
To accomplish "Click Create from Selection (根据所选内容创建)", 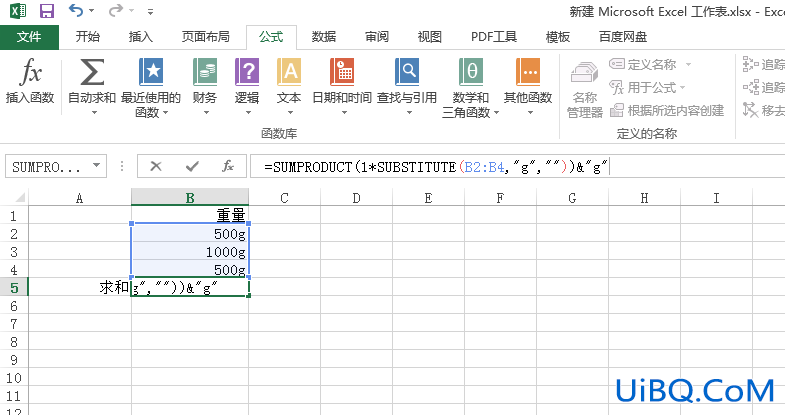I will [667, 110].
